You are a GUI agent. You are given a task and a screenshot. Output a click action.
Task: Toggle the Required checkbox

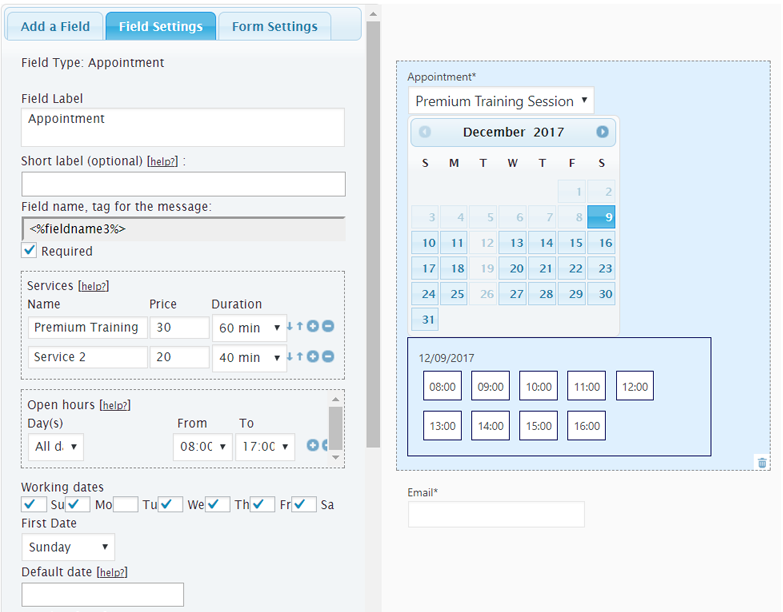(30, 251)
